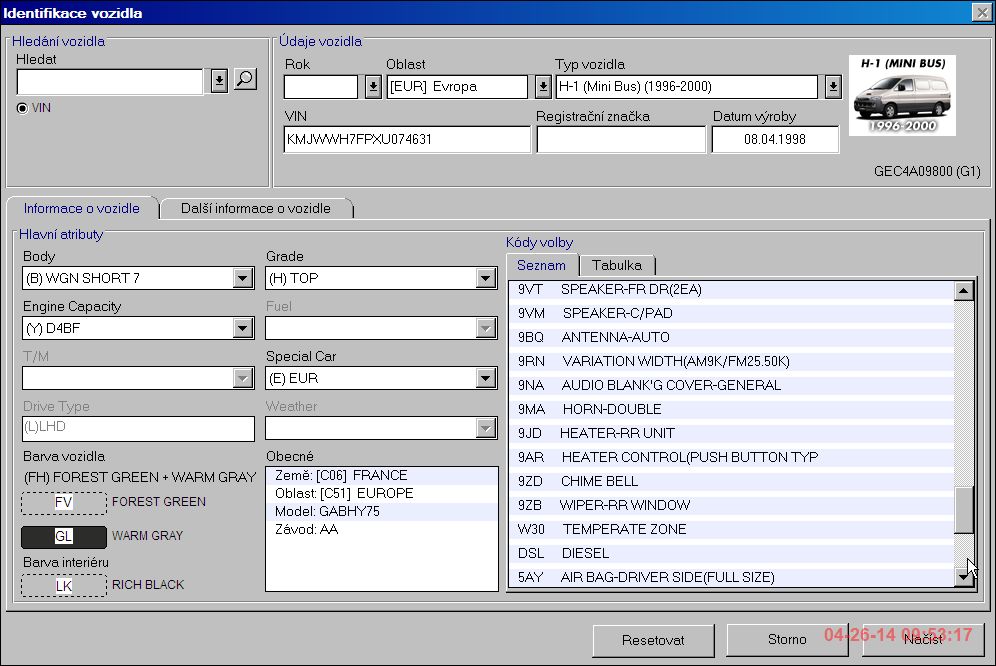996x666 pixels.
Task: Select 9AR HEATER CONTROL row
Action: point(731,458)
